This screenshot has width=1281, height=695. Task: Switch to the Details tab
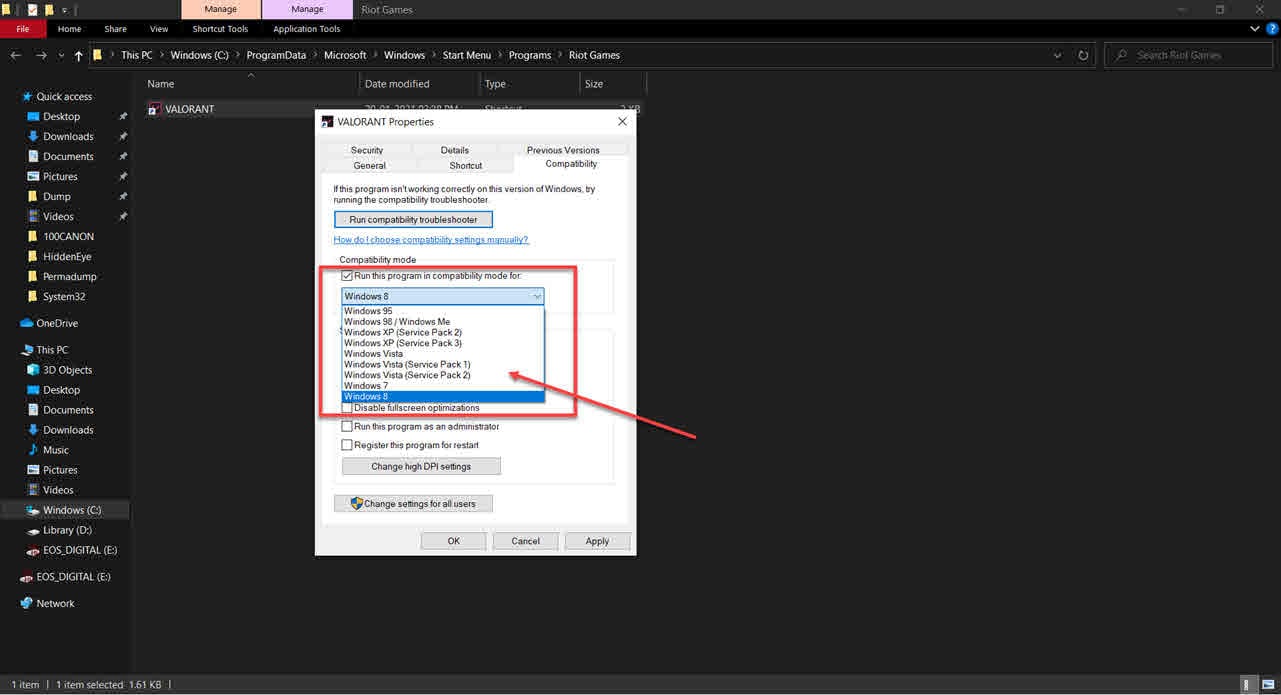pos(455,150)
